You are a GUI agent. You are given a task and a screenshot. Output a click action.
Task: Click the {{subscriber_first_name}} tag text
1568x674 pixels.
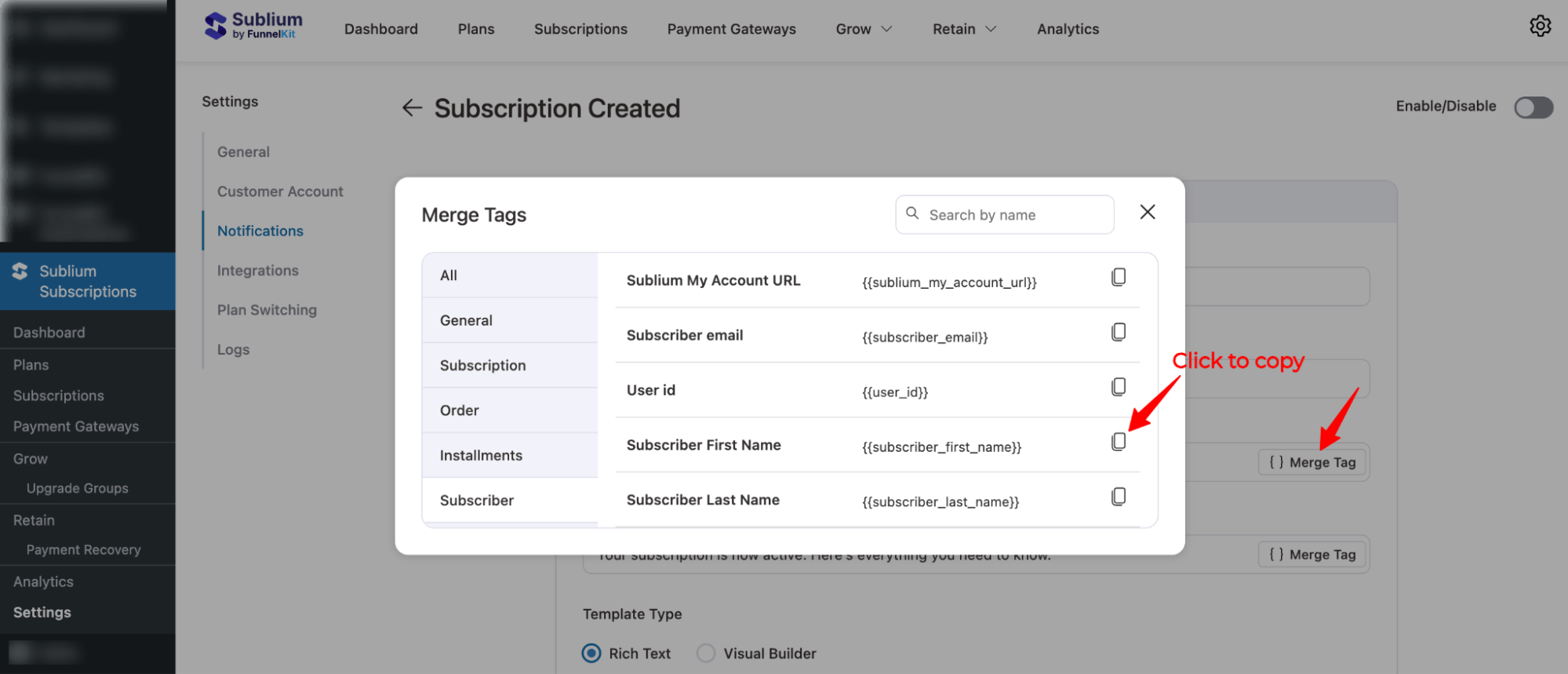[941, 447]
